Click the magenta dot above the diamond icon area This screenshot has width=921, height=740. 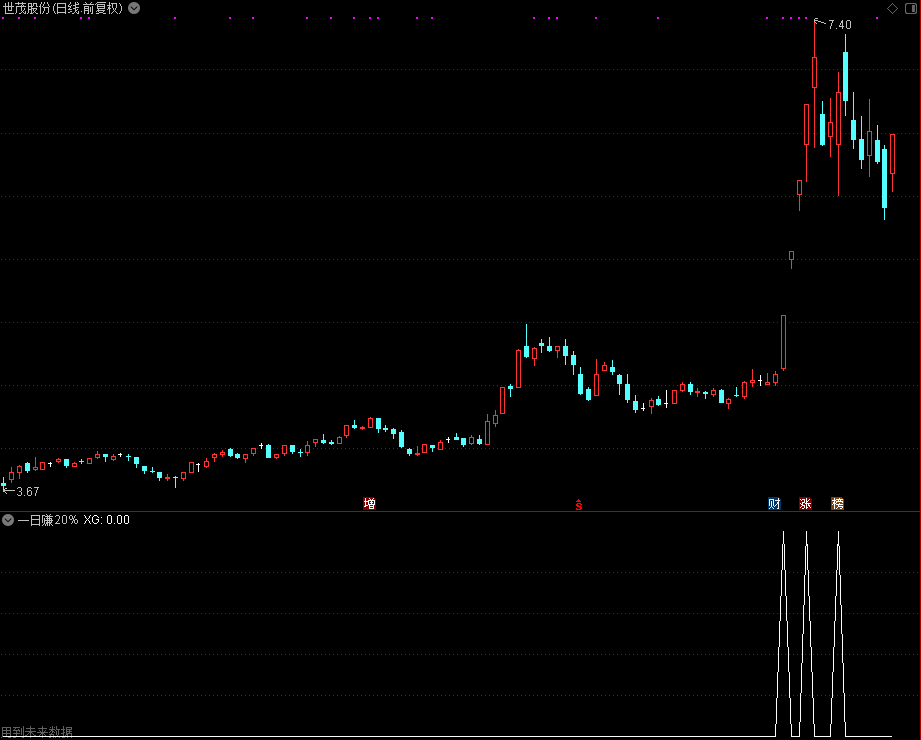(877, 18)
